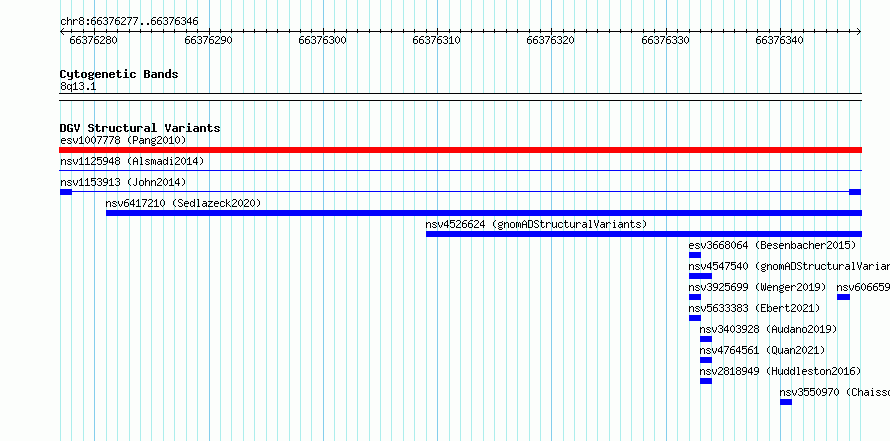Click ruler position 66376320
The width and height of the screenshot is (890, 441).
[551, 40]
